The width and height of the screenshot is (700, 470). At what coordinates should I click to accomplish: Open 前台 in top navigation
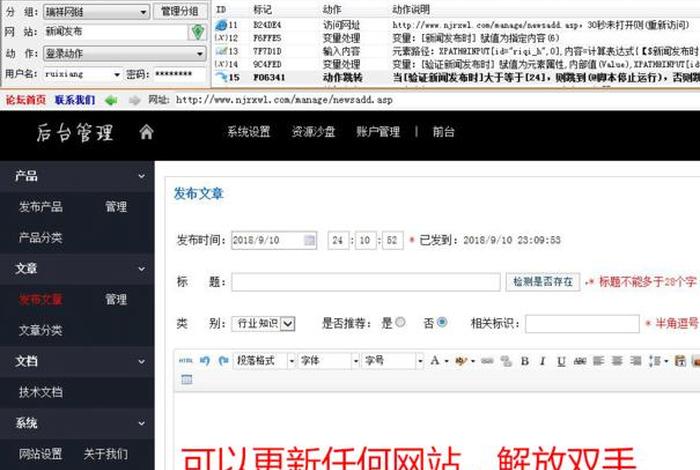[443, 132]
